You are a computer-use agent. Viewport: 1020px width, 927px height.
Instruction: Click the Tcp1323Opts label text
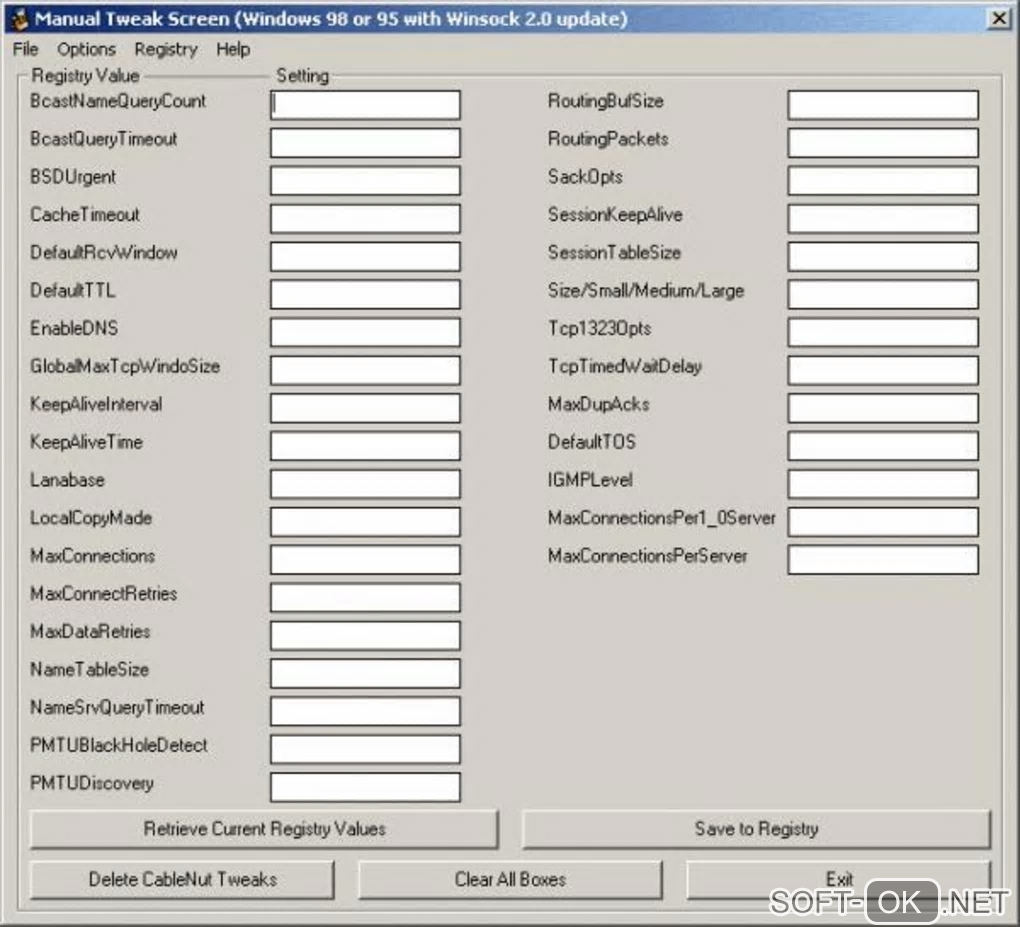[x=599, y=329]
